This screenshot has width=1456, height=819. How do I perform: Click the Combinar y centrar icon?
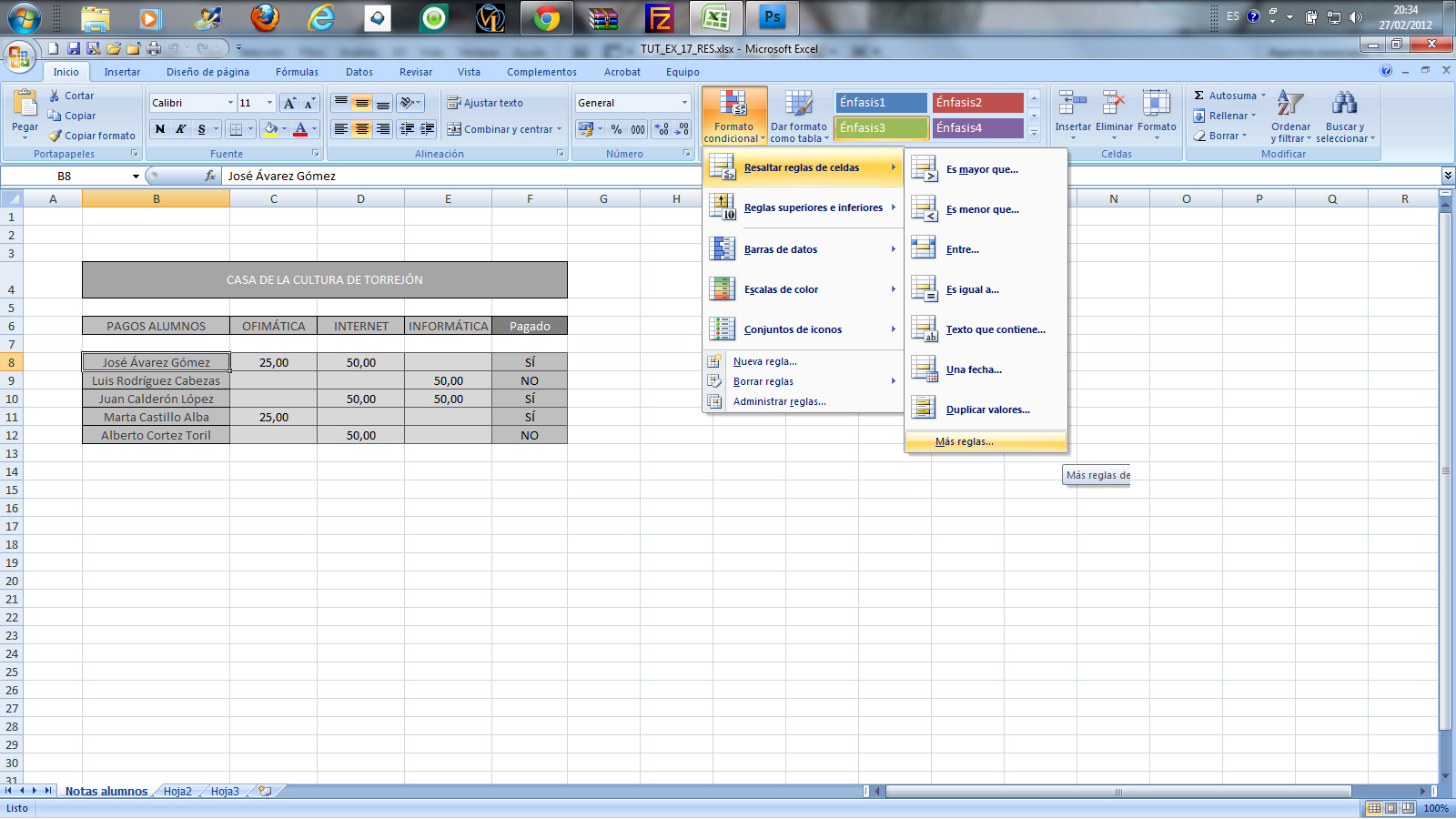(x=499, y=129)
